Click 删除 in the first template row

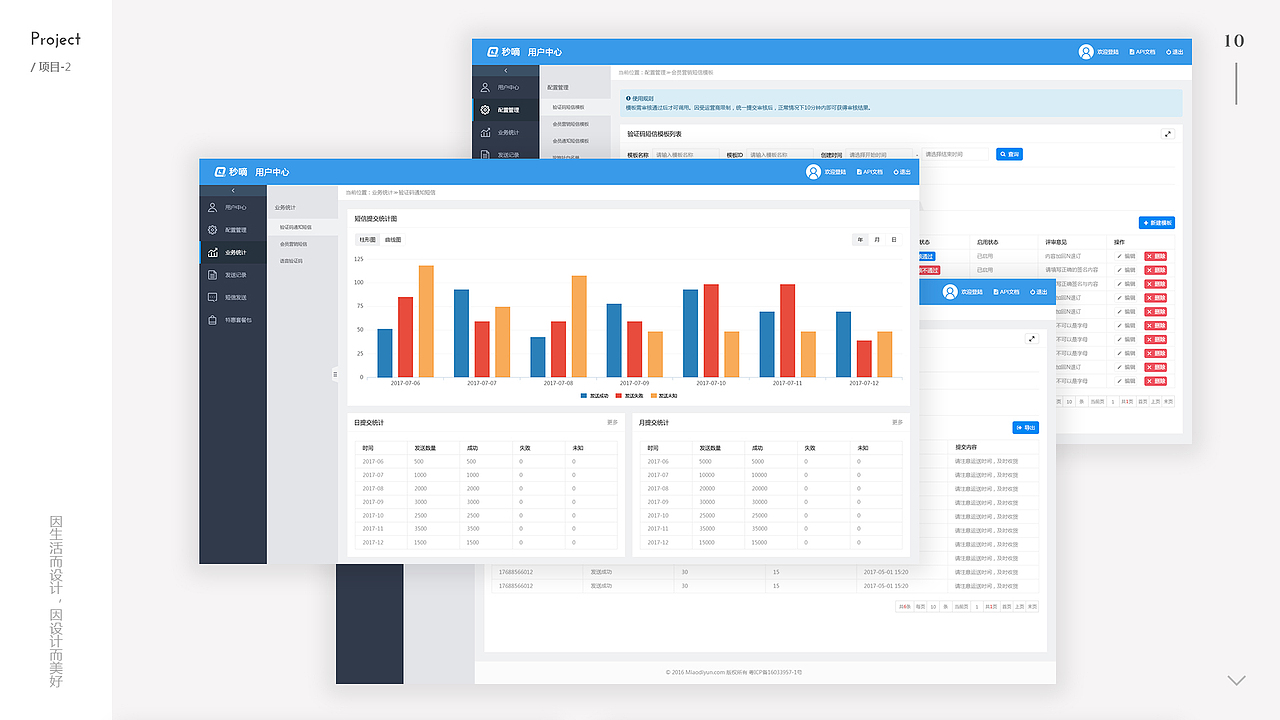click(x=1155, y=256)
